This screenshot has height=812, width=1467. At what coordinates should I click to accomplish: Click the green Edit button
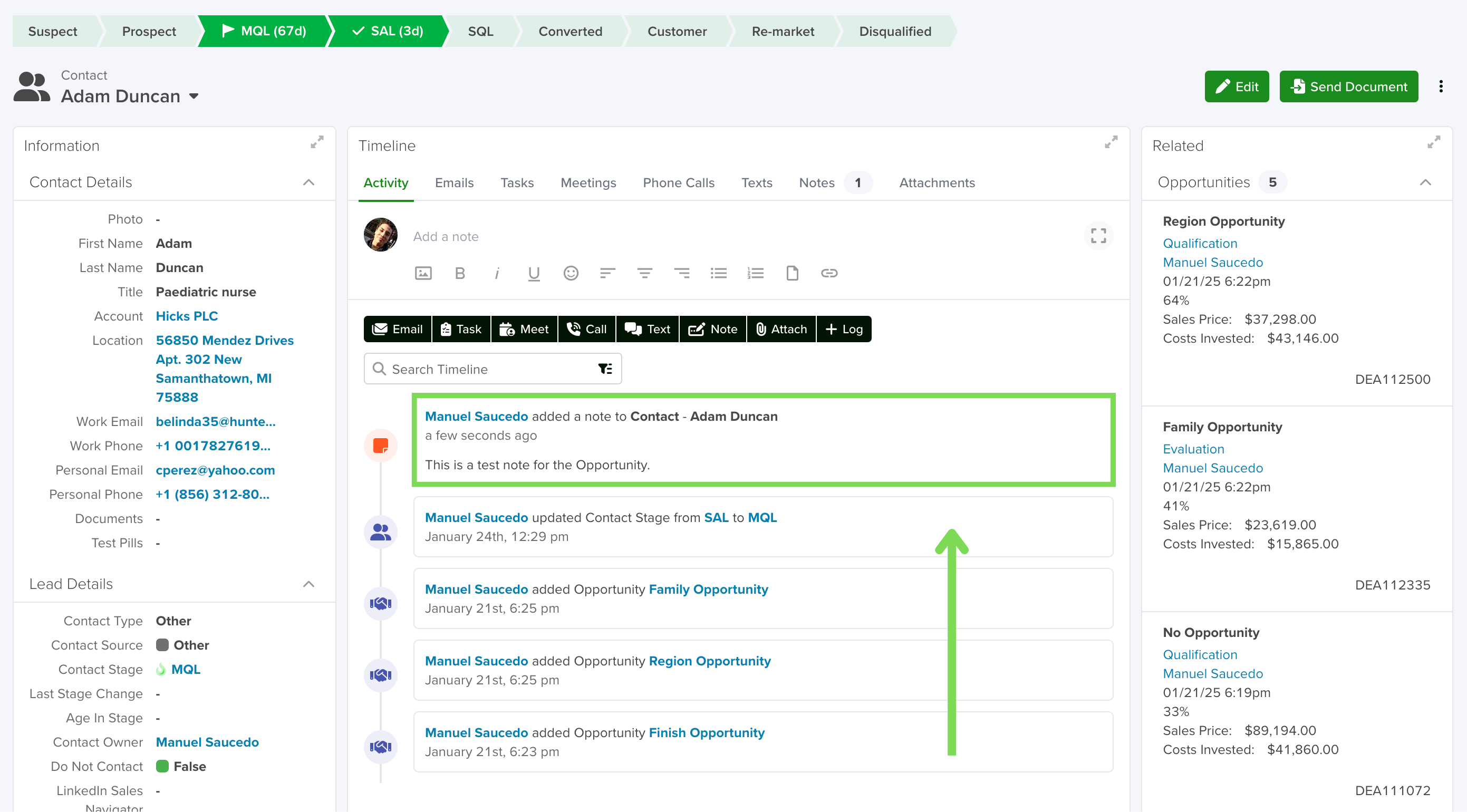[1237, 86]
